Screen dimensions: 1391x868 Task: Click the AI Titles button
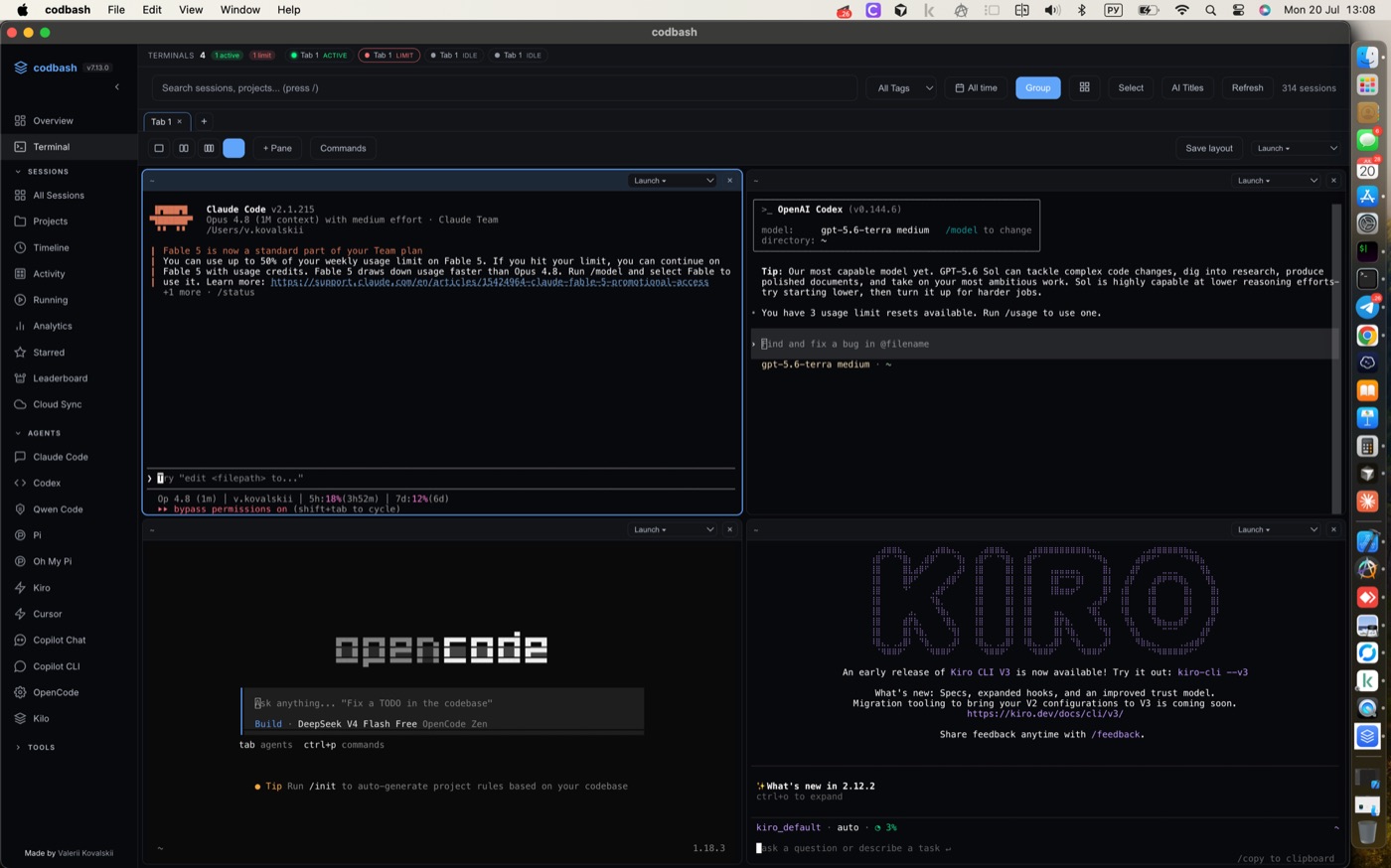(x=1186, y=87)
